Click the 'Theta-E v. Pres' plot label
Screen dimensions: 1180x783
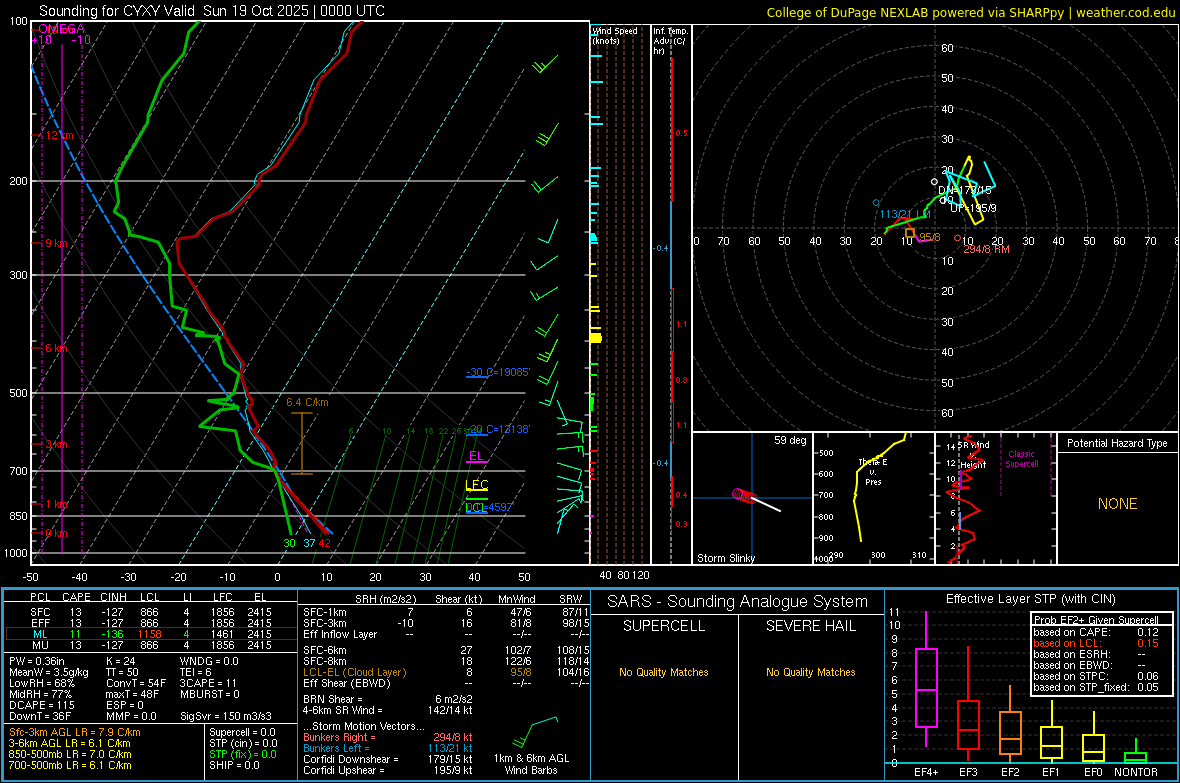point(873,472)
